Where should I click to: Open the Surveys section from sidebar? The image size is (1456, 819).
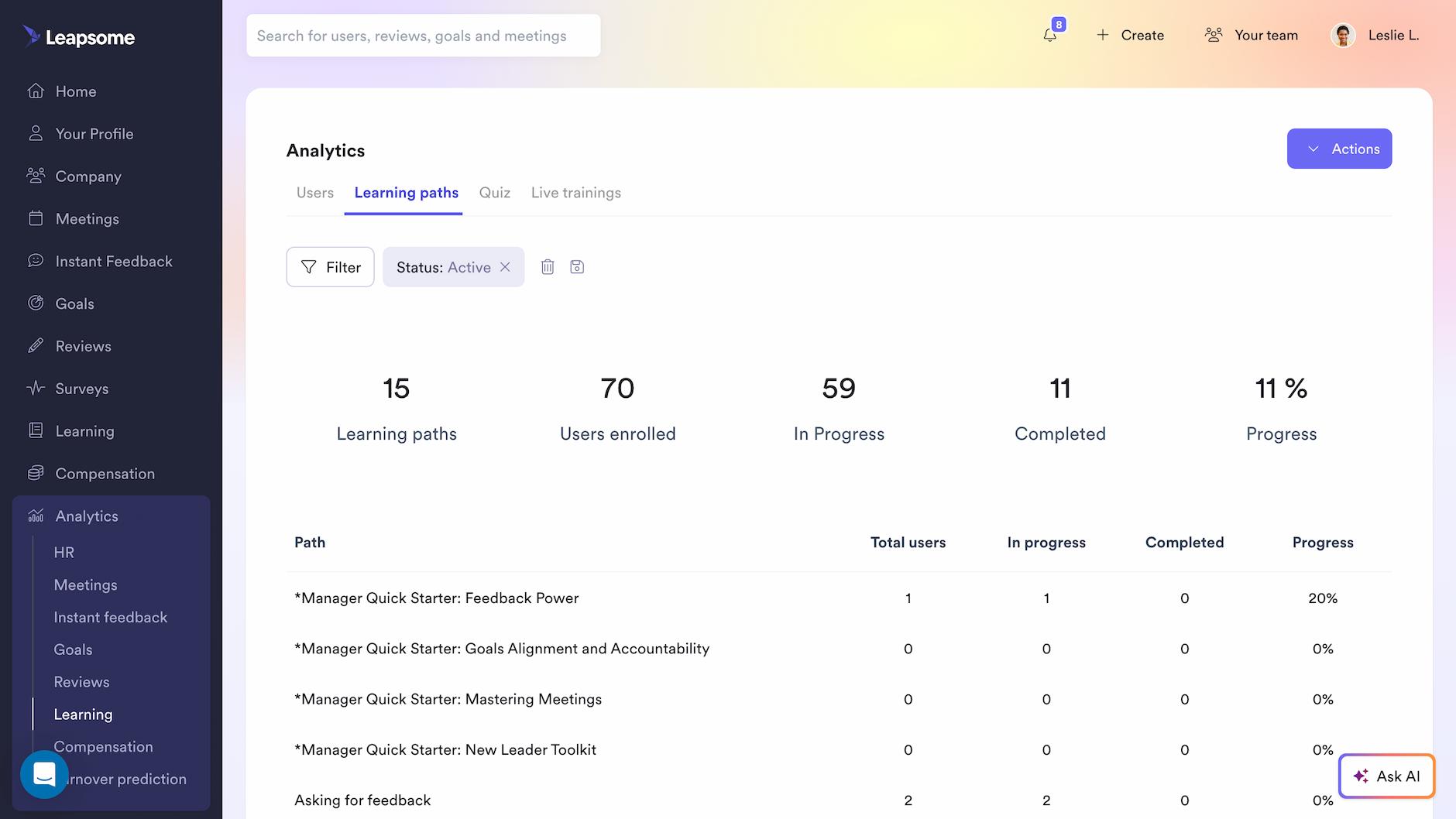81,388
